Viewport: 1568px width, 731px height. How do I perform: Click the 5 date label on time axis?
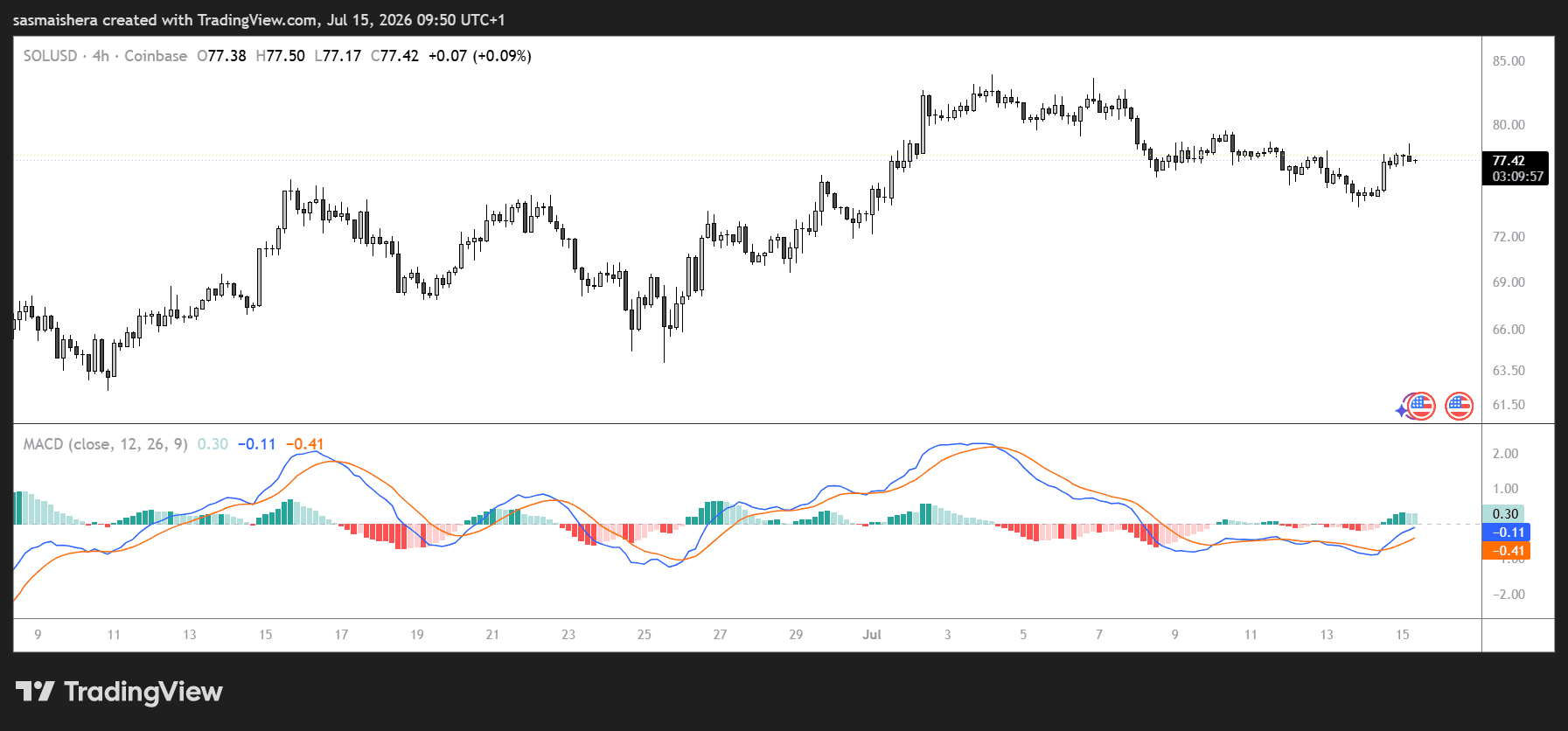click(1023, 635)
